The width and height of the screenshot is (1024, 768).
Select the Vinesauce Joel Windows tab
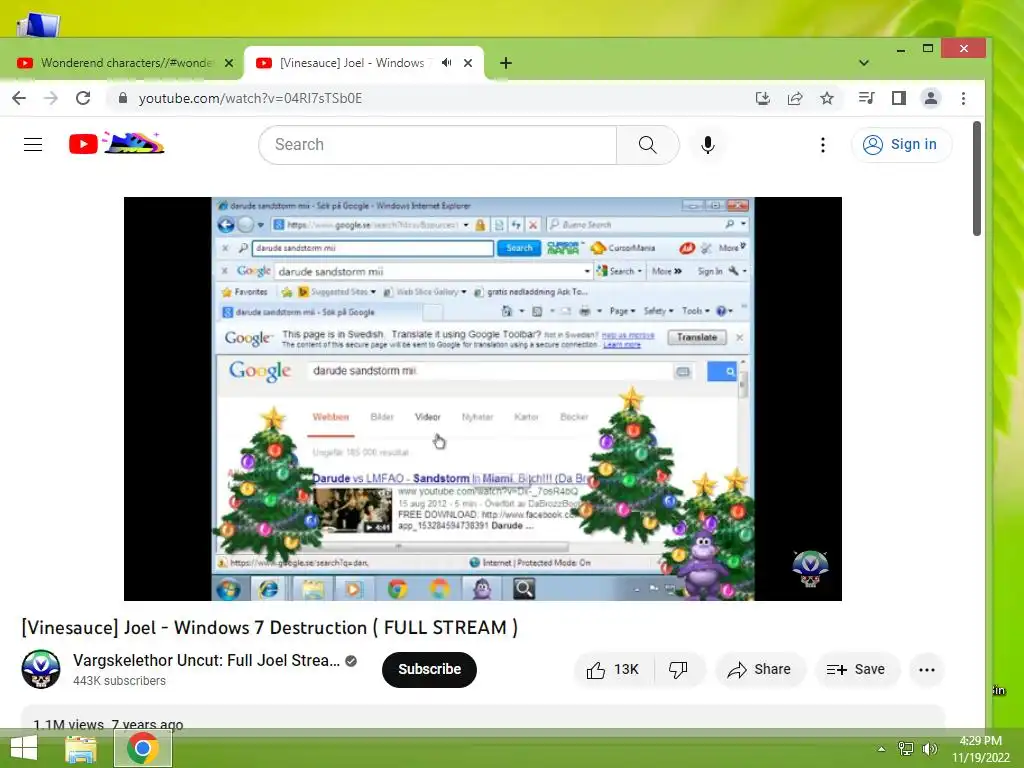351,63
